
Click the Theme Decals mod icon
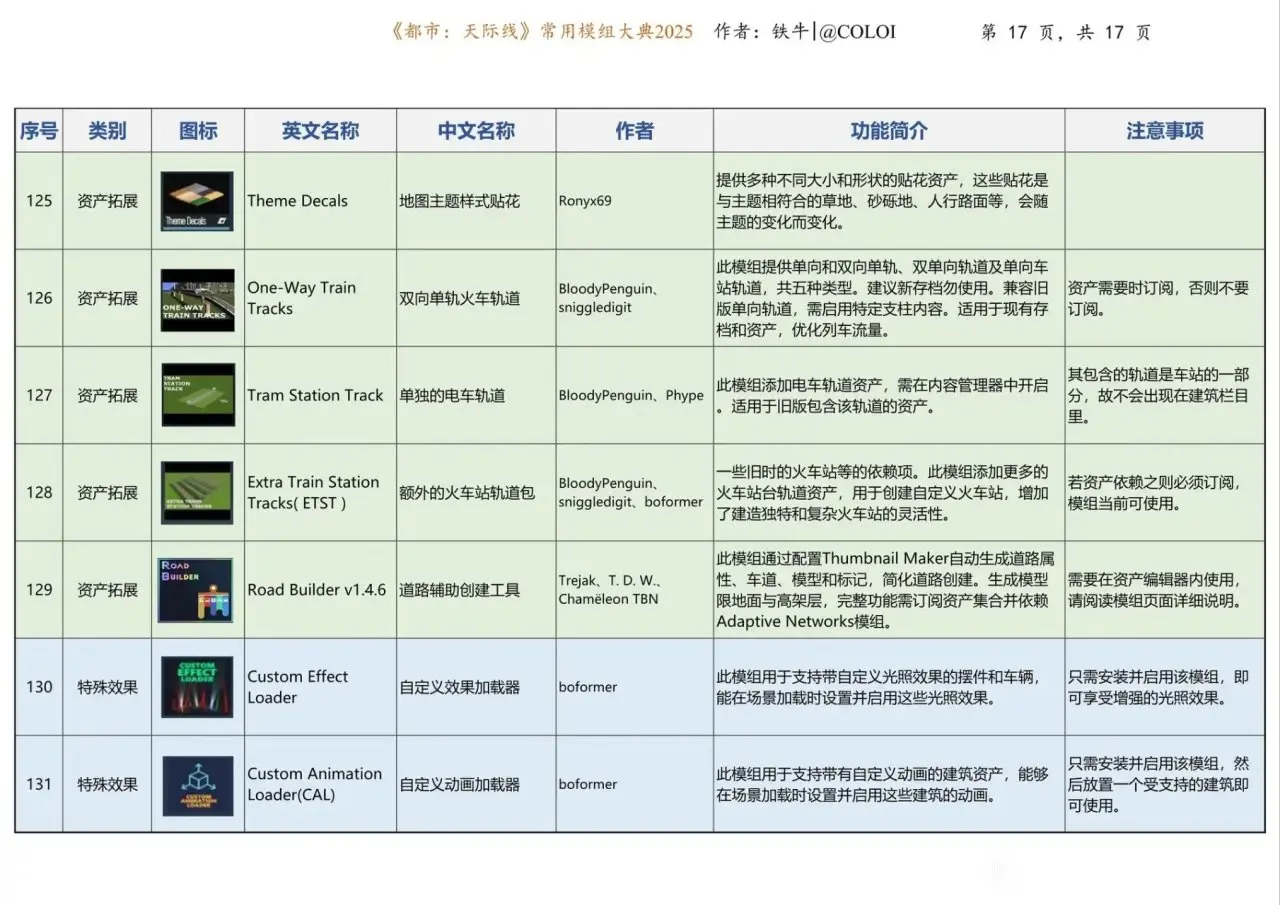197,202
